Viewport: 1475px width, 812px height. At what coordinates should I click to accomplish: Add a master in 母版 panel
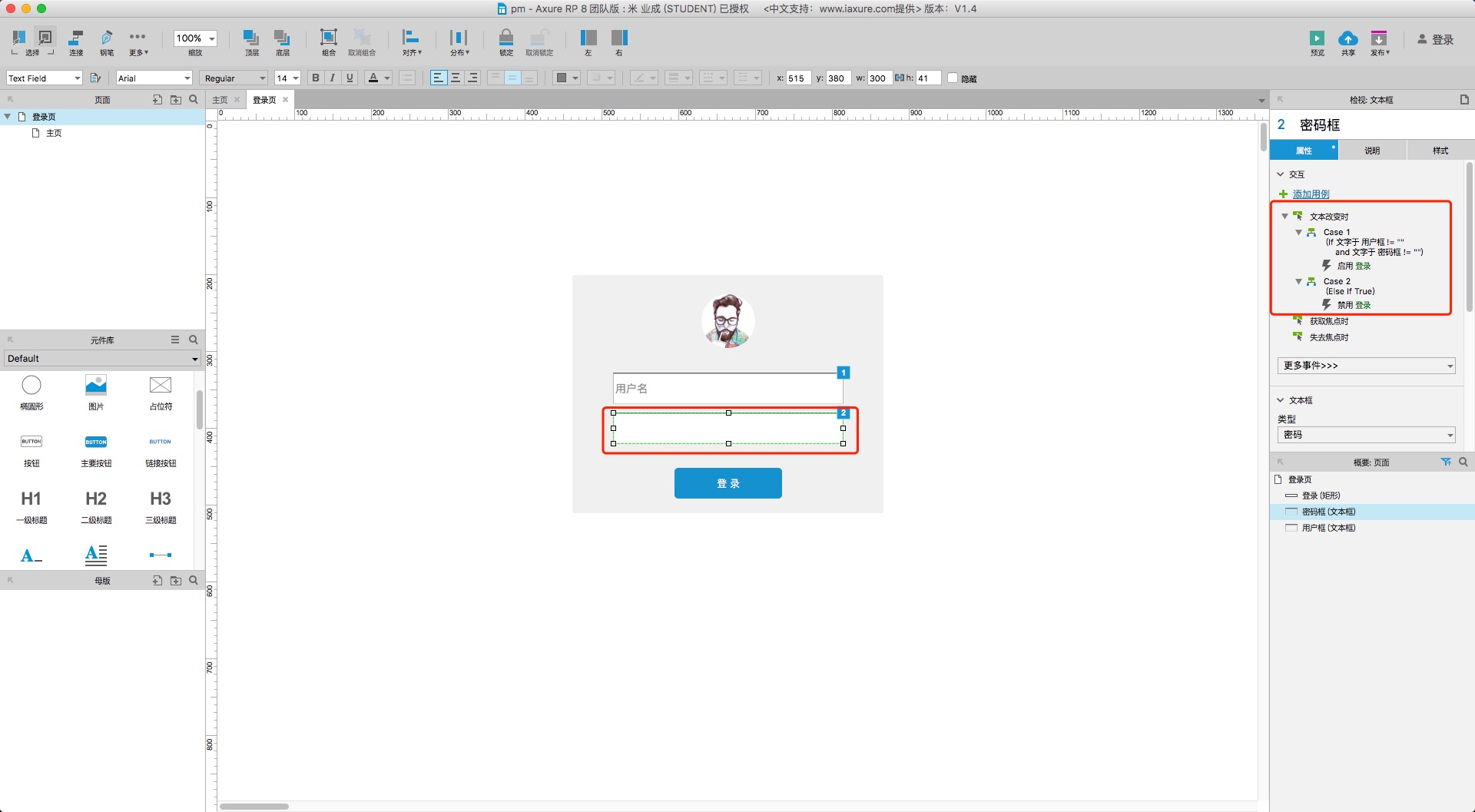point(157,580)
